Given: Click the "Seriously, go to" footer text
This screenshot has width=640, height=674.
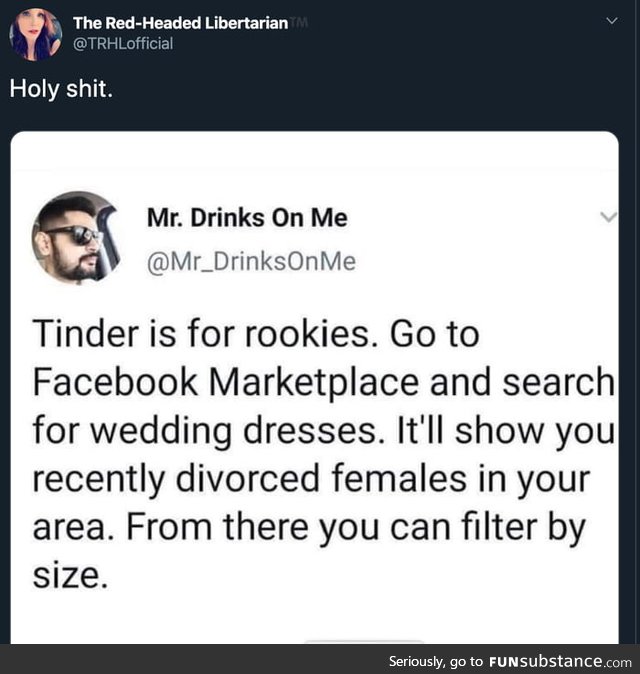Looking at the screenshot, I should 435,662.
